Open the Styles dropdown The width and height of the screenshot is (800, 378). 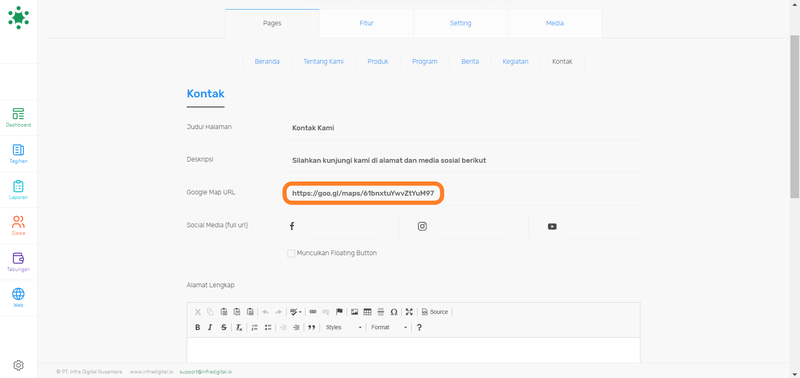(x=343, y=327)
